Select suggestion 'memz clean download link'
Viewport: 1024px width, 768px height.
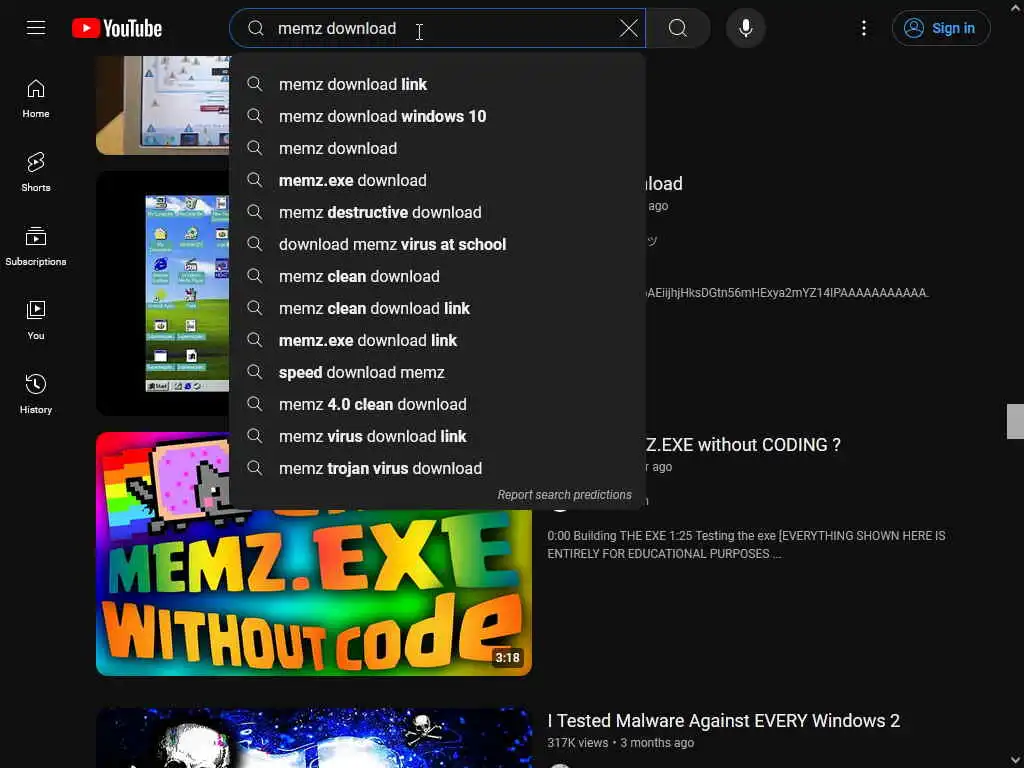pyautogui.click(x=438, y=308)
